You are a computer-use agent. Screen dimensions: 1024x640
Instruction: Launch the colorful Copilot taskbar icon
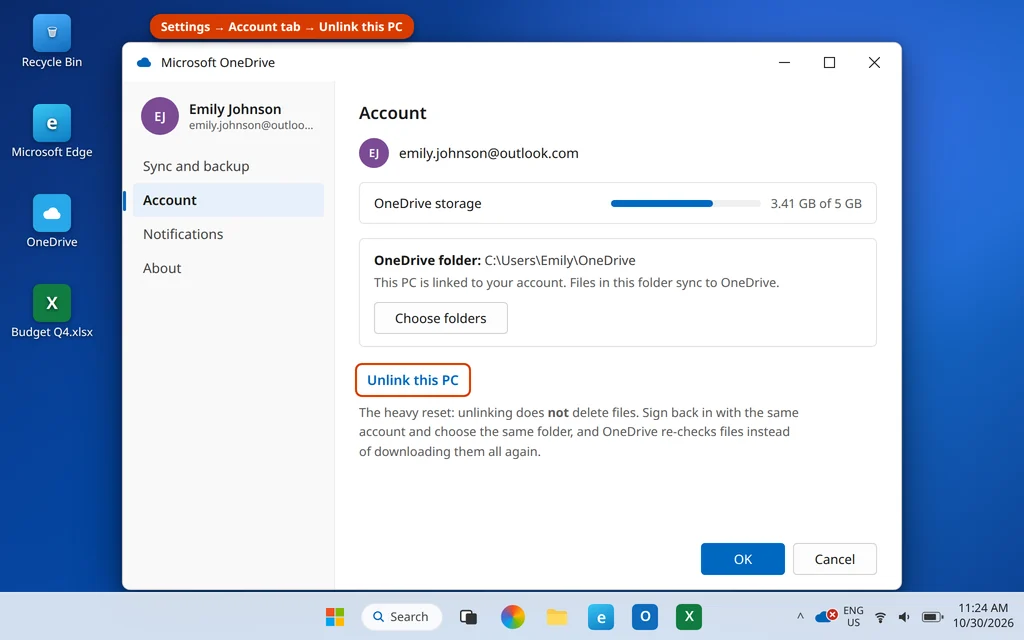pos(513,616)
